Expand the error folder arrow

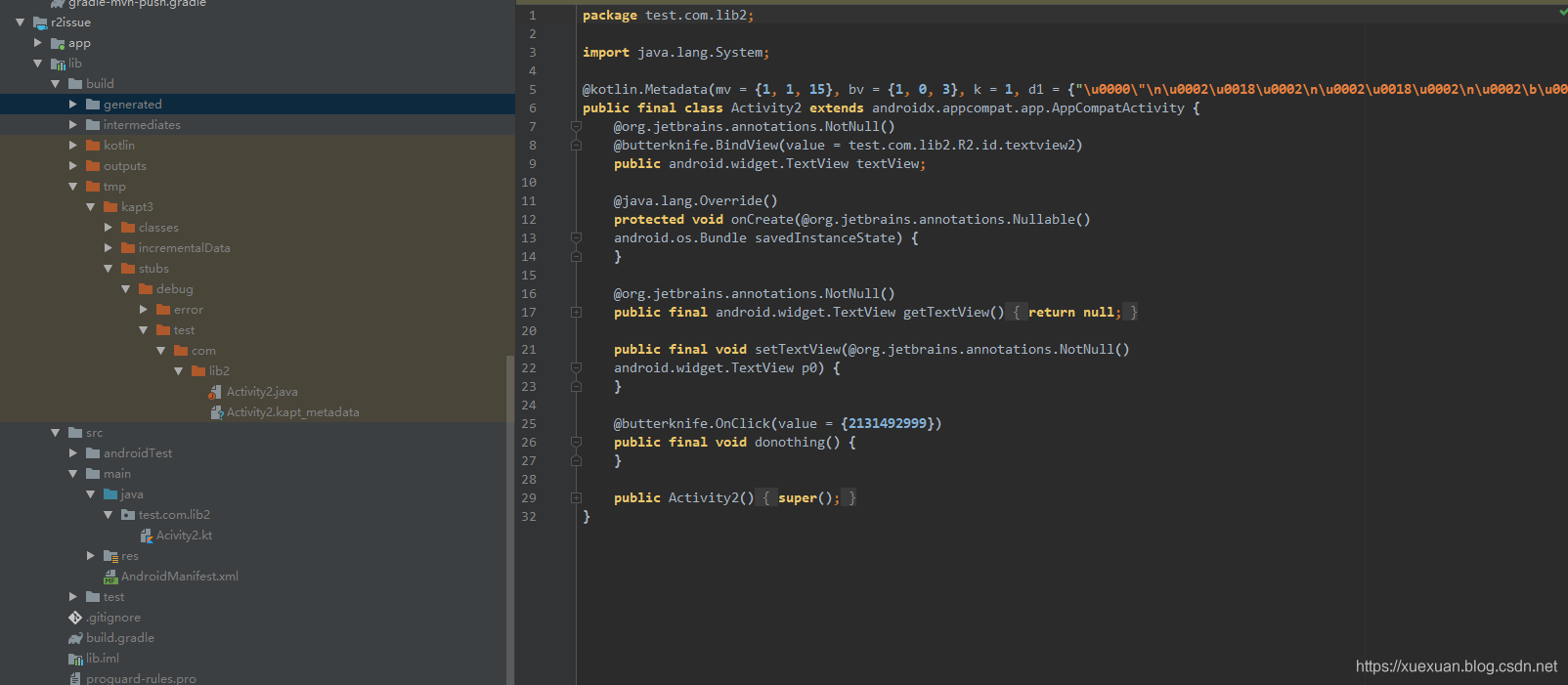tap(143, 310)
